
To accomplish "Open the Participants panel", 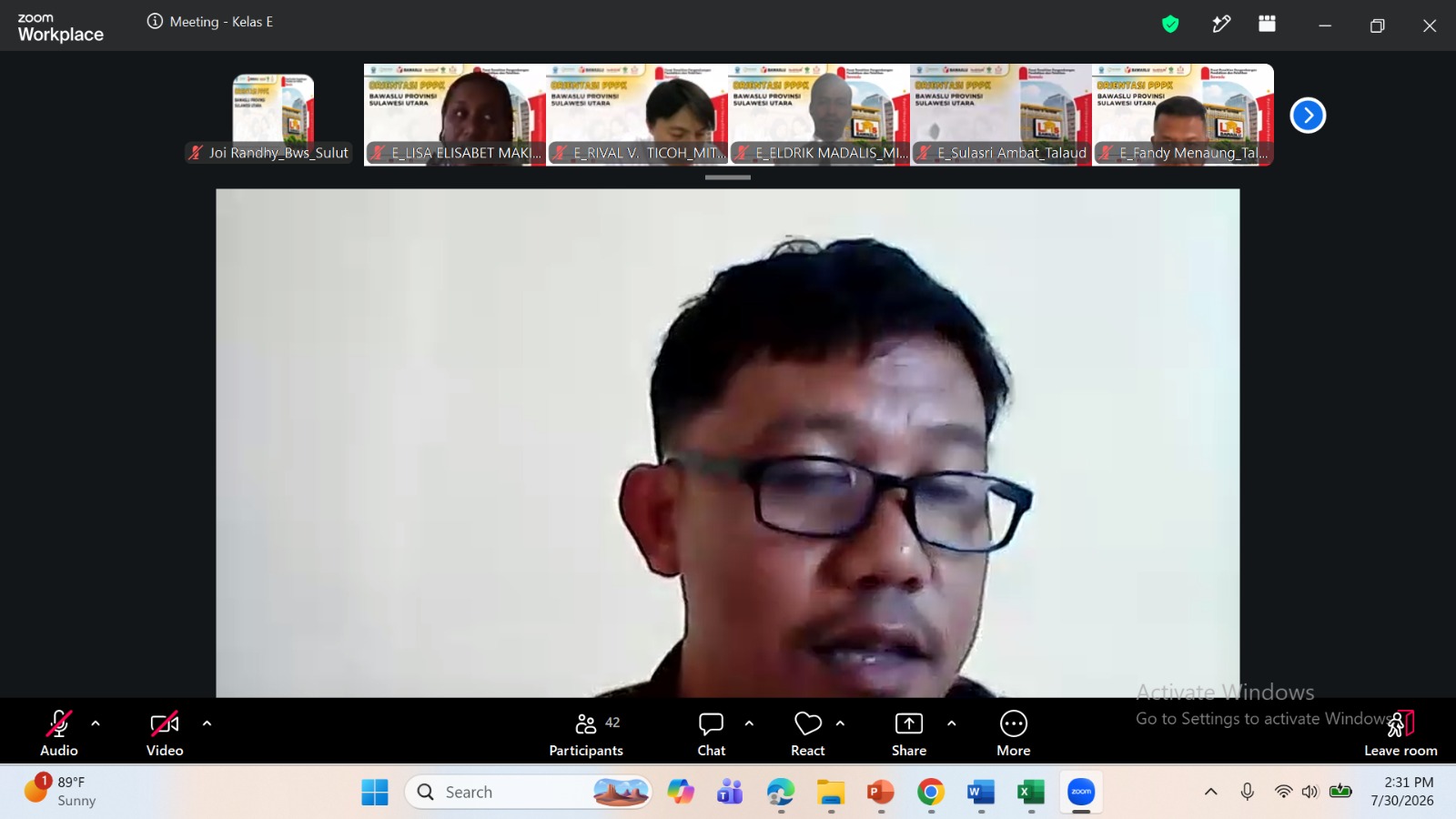I will click(586, 733).
